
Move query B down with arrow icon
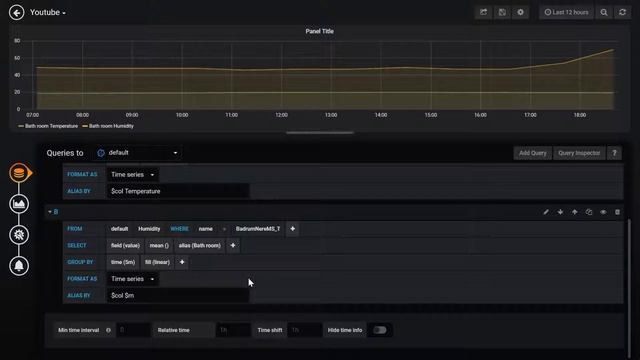pyautogui.click(x=560, y=212)
